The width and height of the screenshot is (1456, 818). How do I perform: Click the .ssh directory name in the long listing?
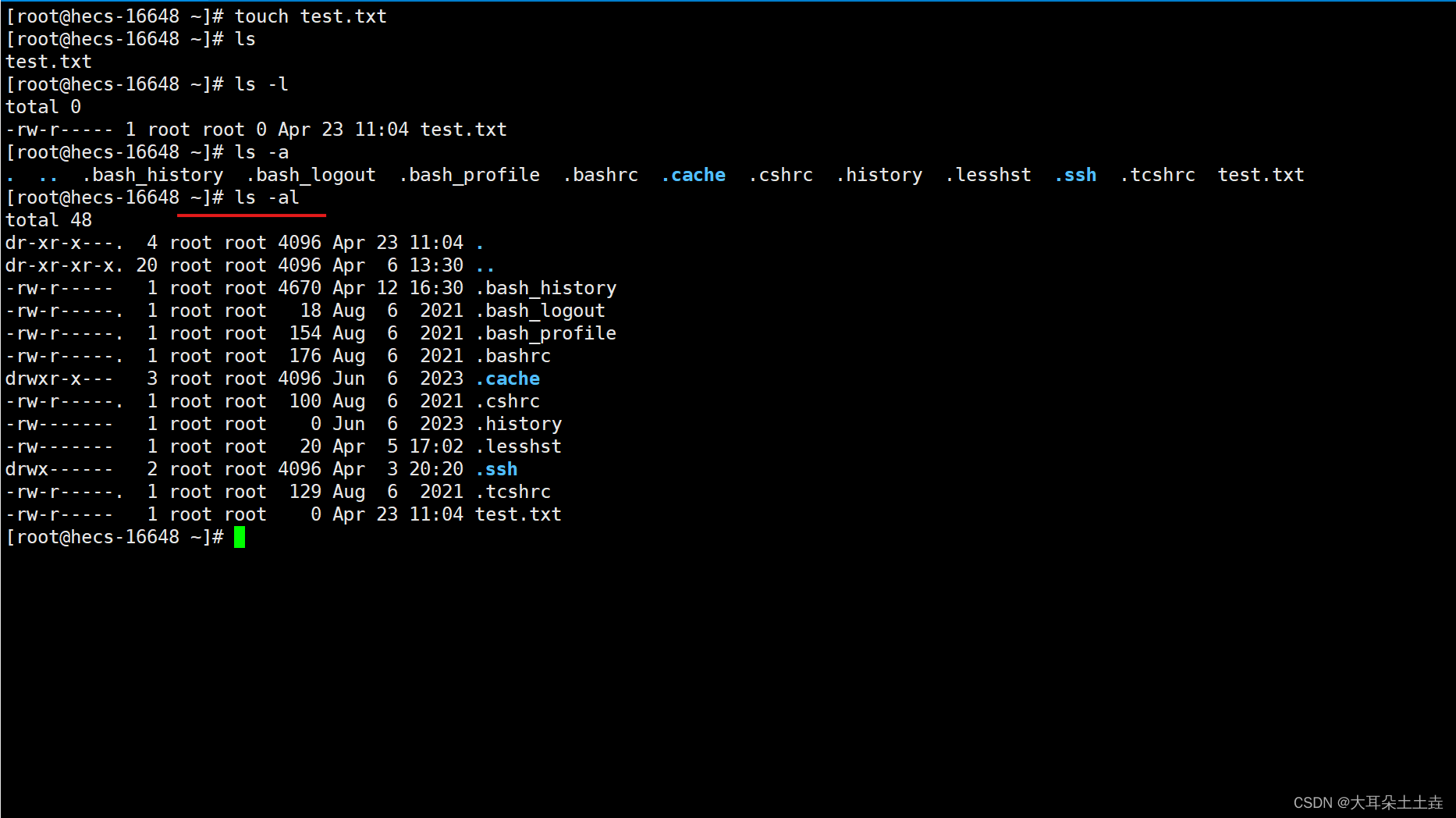pos(497,469)
